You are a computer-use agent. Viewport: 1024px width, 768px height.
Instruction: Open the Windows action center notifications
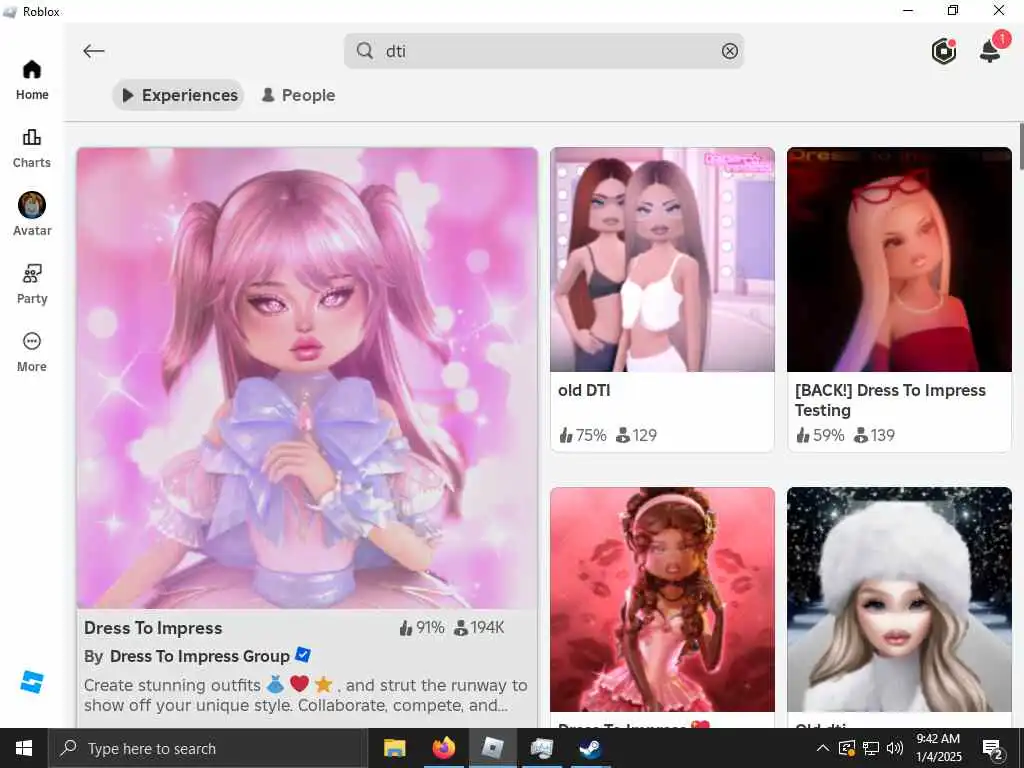point(993,749)
